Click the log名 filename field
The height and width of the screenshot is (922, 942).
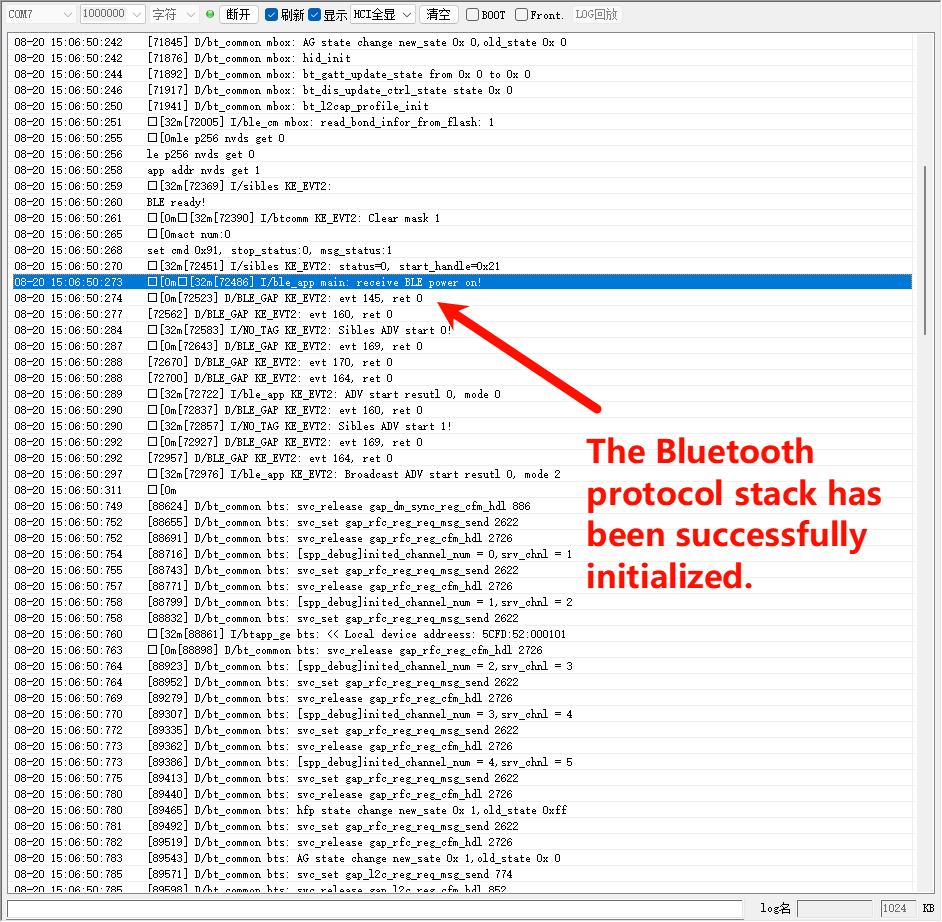pos(835,908)
